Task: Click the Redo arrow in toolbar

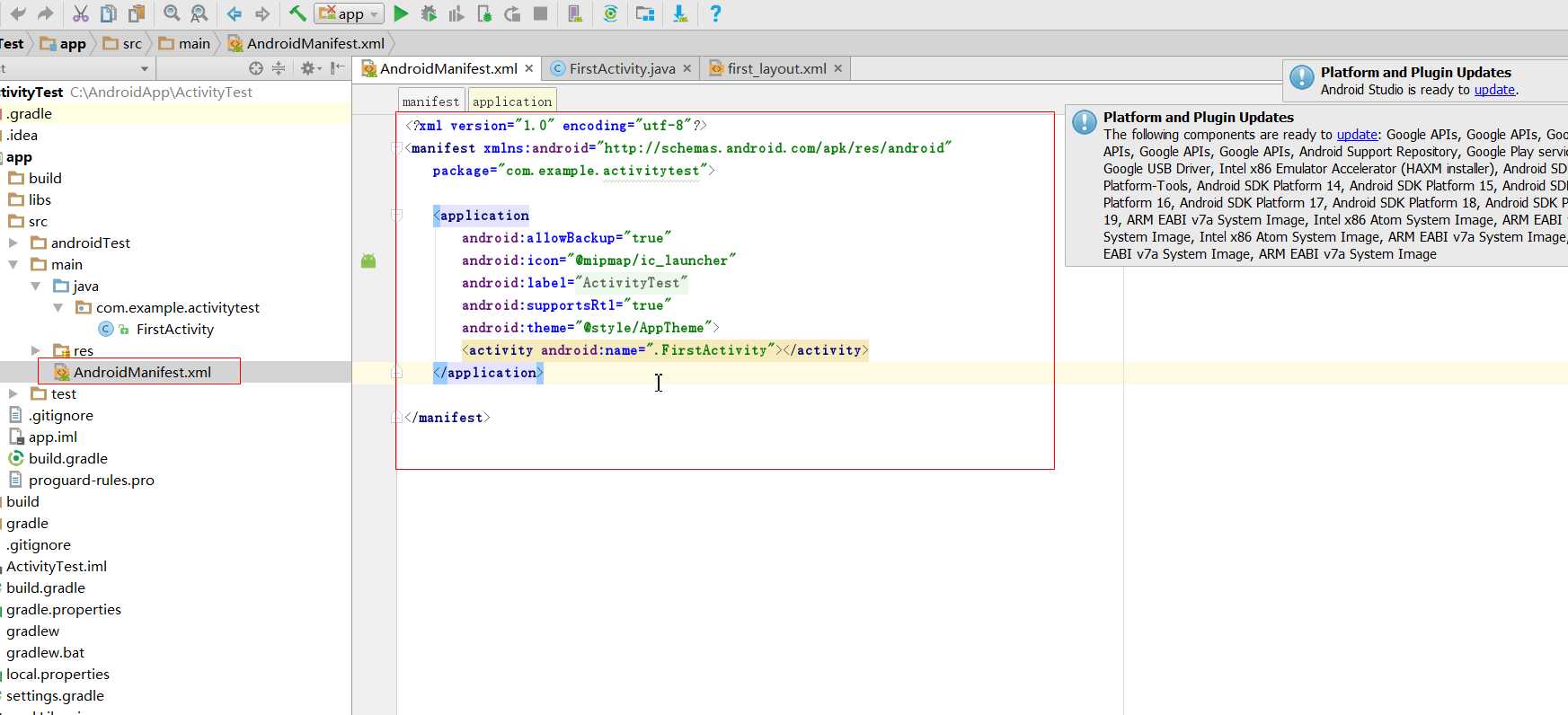Action: [46, 13]
